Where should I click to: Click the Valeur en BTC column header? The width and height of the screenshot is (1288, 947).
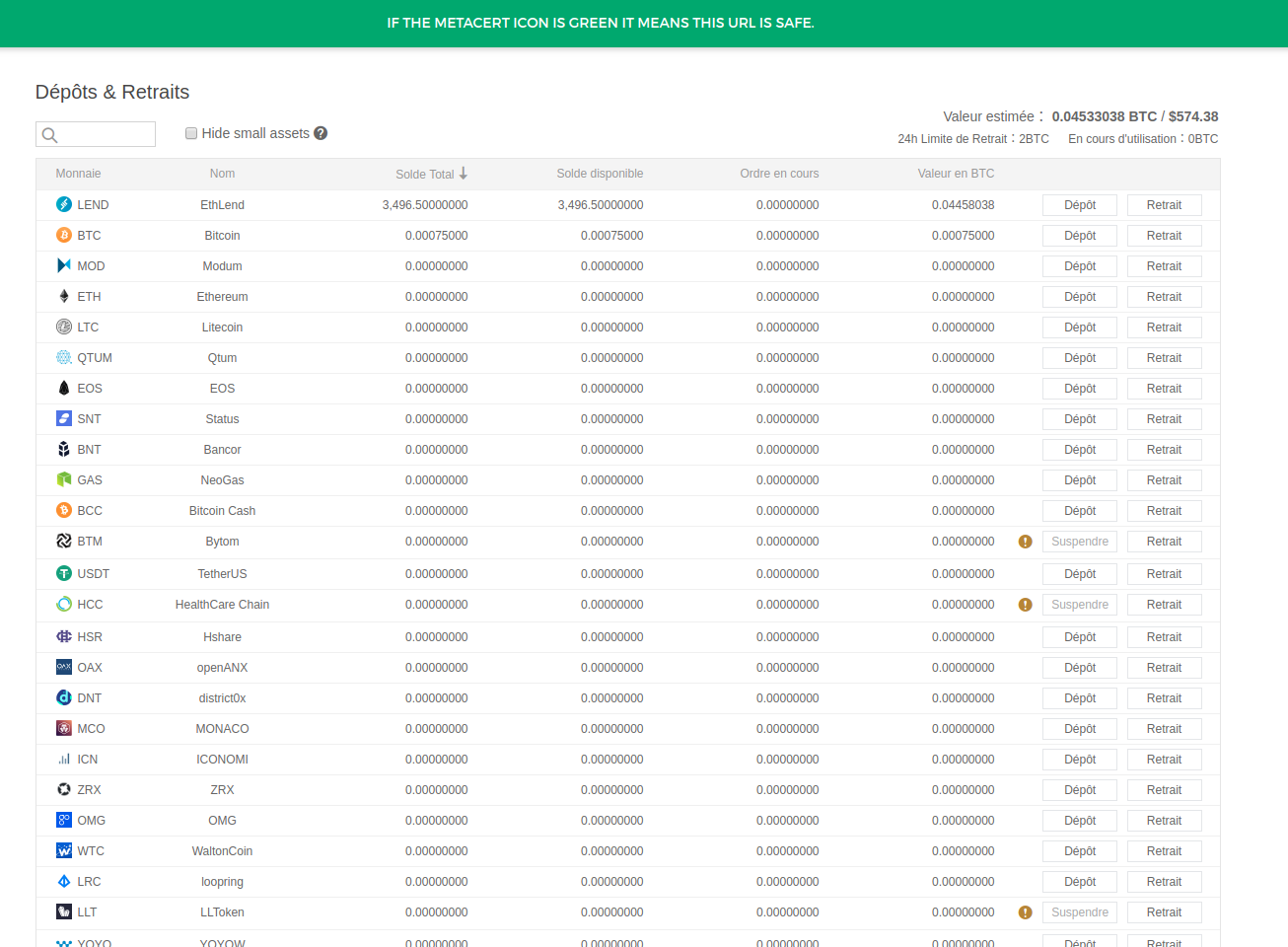coord(956,174)
